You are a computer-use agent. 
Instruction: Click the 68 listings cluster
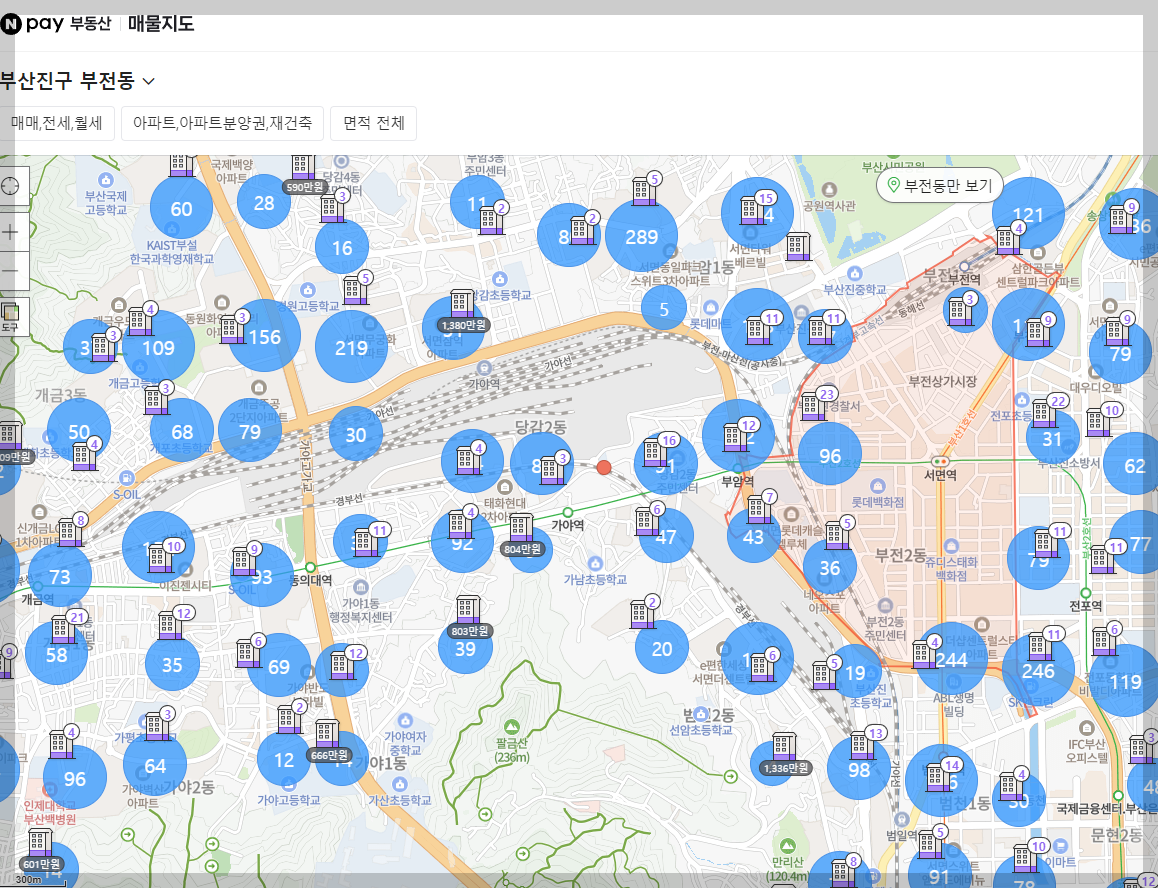pyautogui.click(x=182, y=431)
